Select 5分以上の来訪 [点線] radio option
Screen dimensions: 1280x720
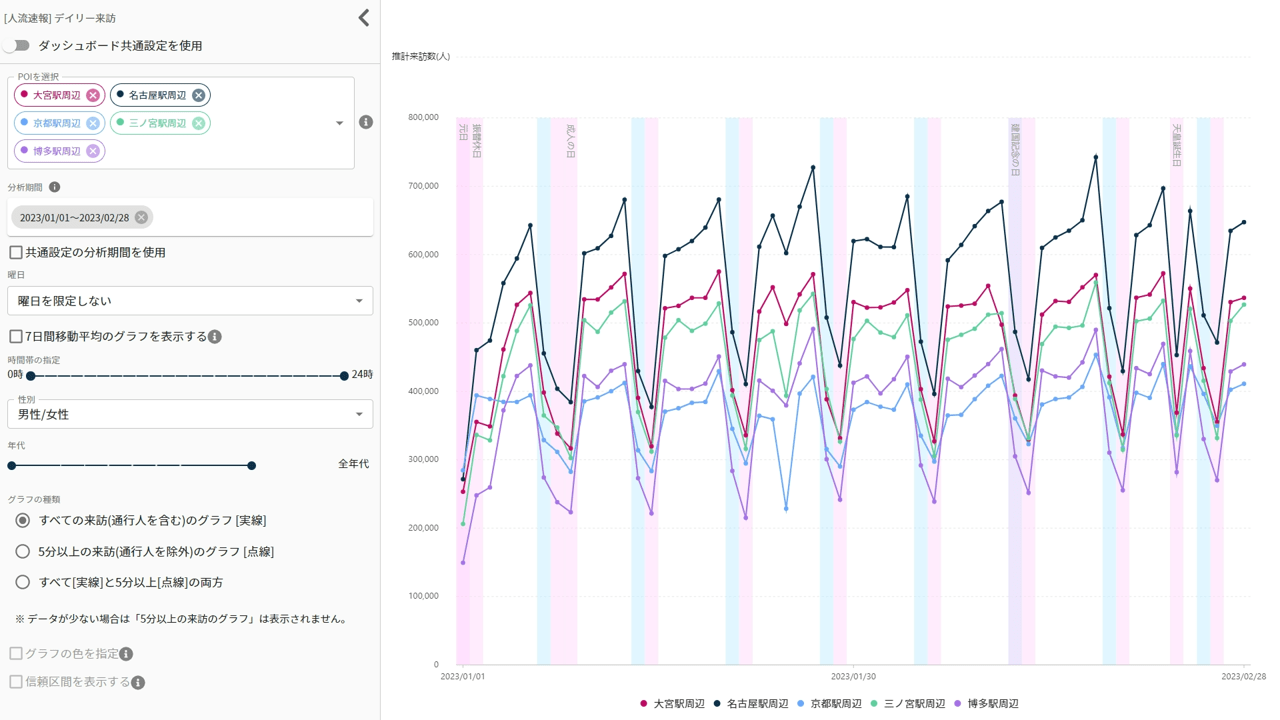point(22,551)
